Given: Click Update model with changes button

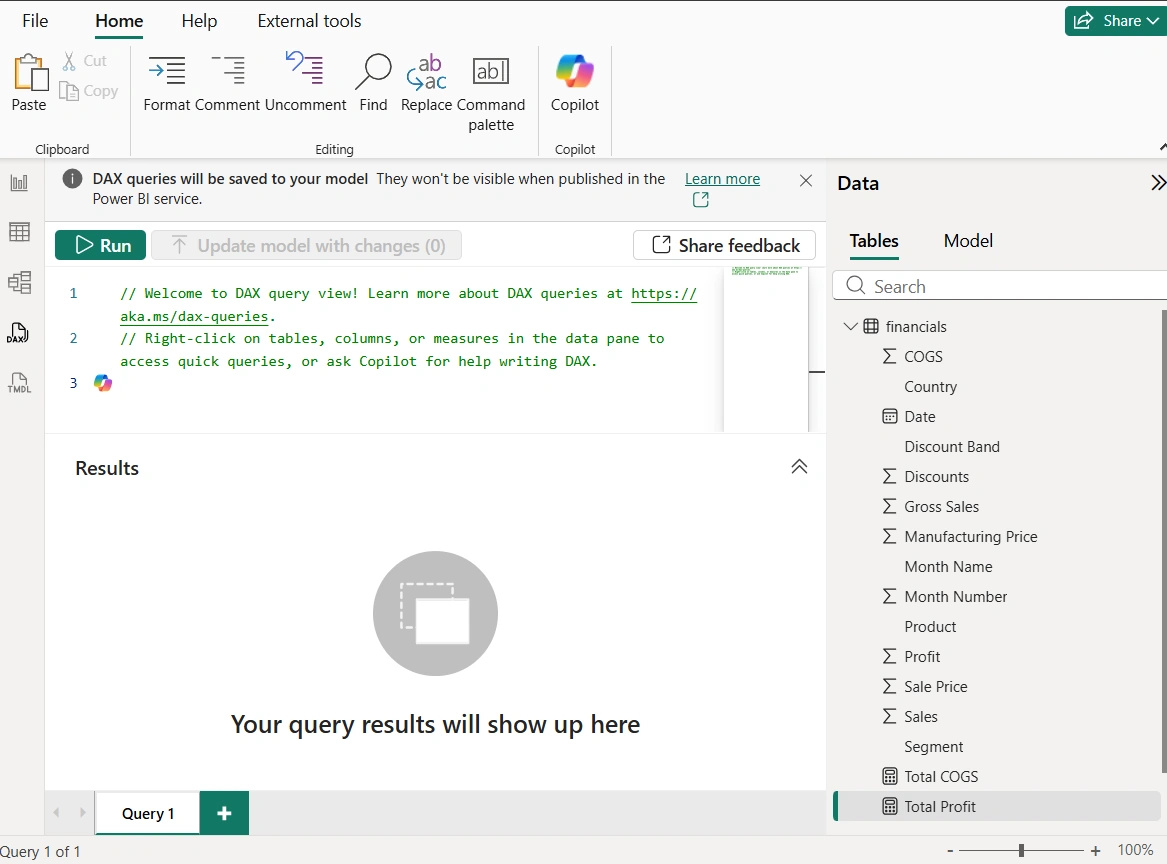Looking at the screenshot, I should tap(307, 246).
